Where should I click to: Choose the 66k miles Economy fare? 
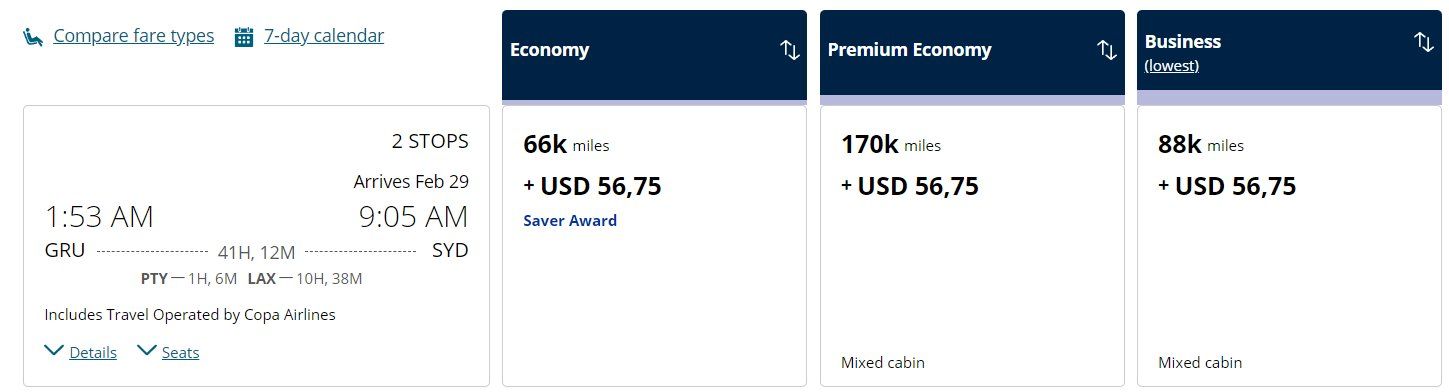coord(654,245)
